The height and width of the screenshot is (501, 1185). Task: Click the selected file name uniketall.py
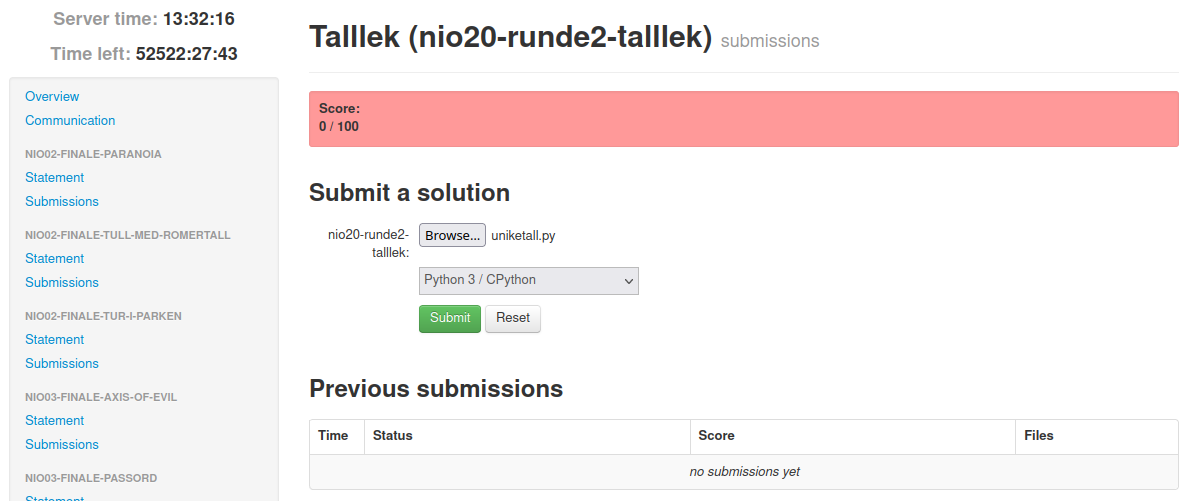pyautogui.click(x=523, y=236)
